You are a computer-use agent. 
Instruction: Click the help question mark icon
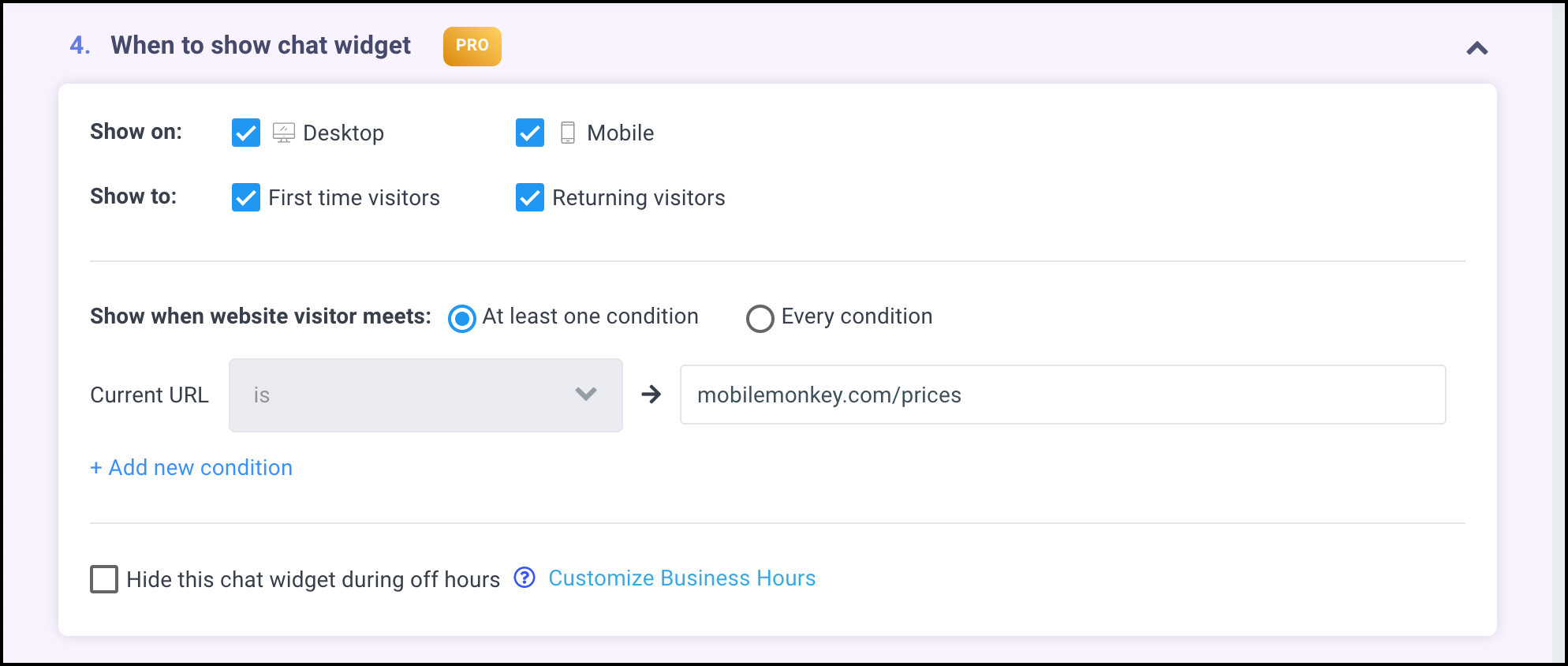(525, 578)
